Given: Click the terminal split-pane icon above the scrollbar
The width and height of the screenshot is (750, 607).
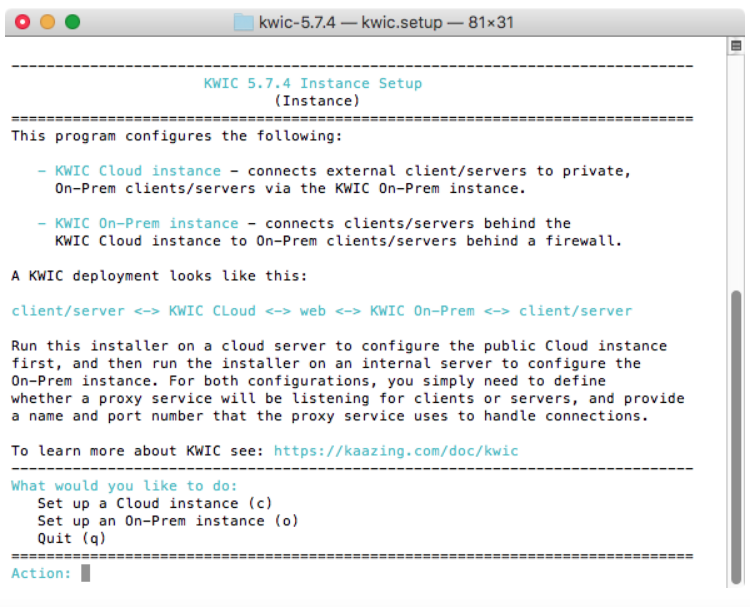Looking at the screenshot, I should (x=736, y=46).
